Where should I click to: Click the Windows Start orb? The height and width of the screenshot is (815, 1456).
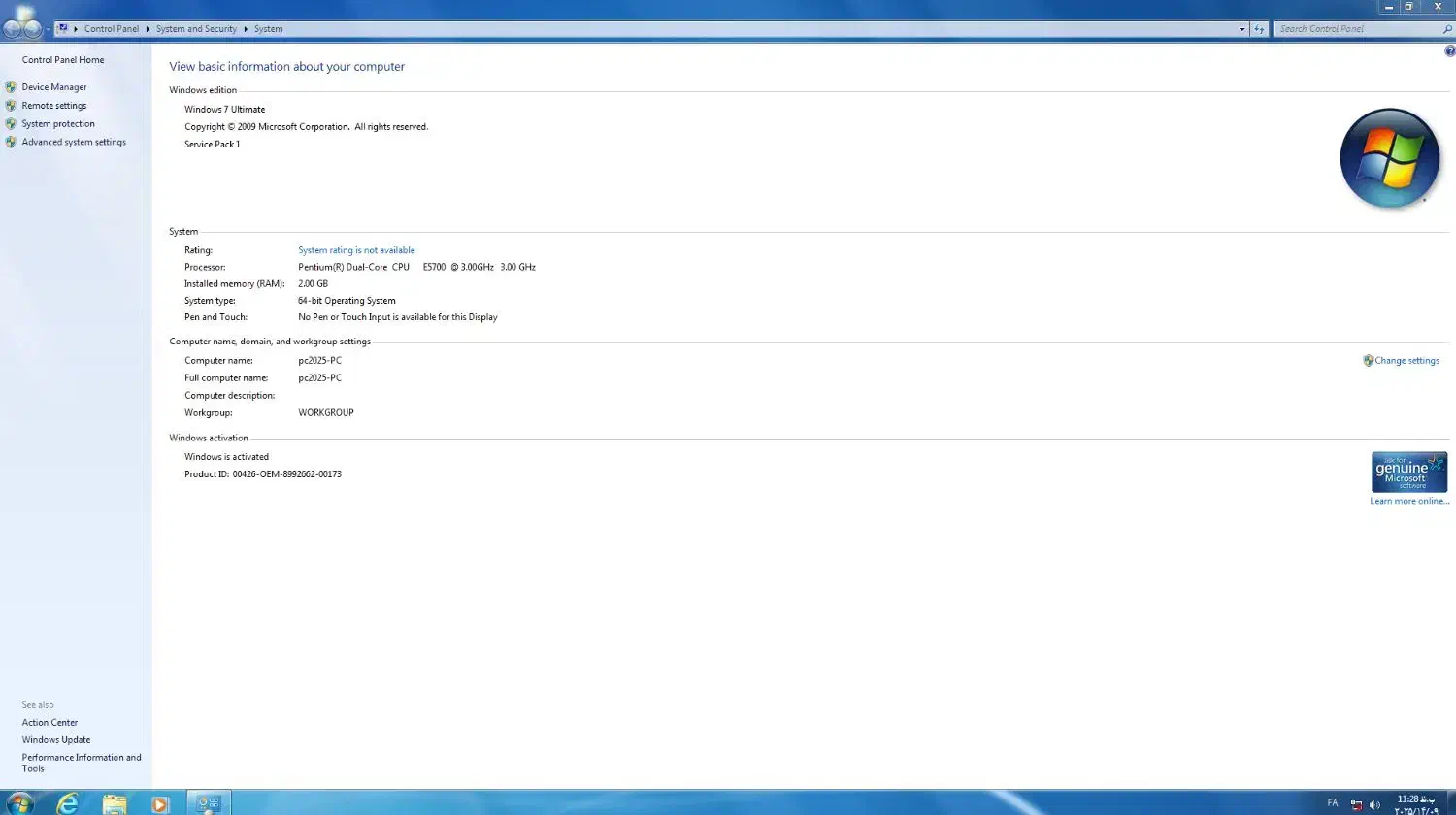pos(19,803)
